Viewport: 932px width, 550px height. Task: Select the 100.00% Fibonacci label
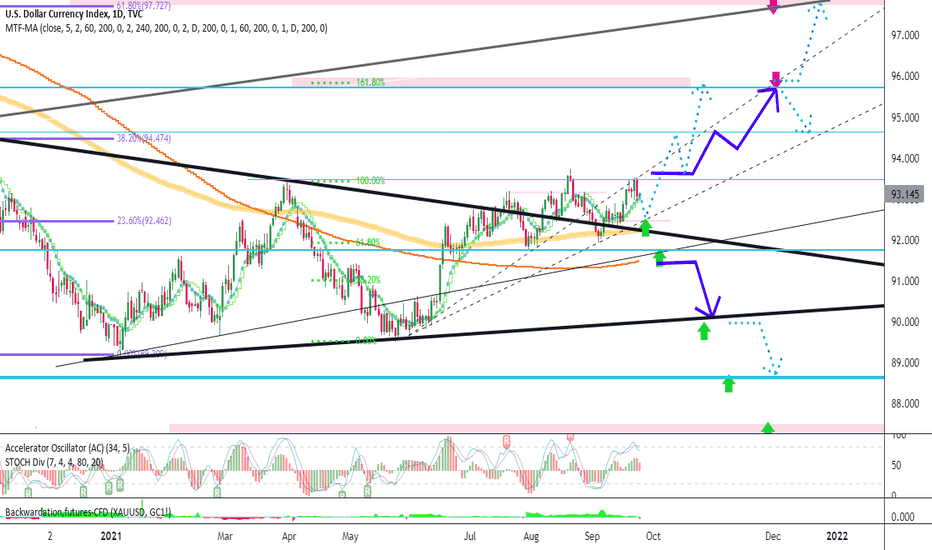coord(370,181)
